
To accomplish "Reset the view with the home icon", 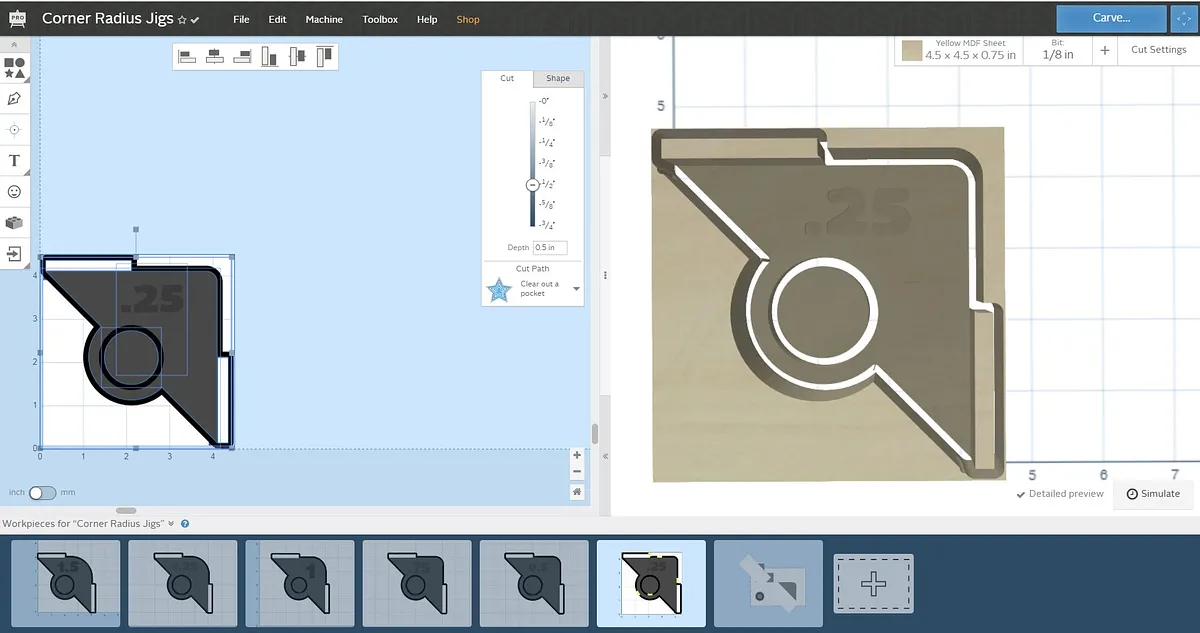I will (x=577, y=492).
